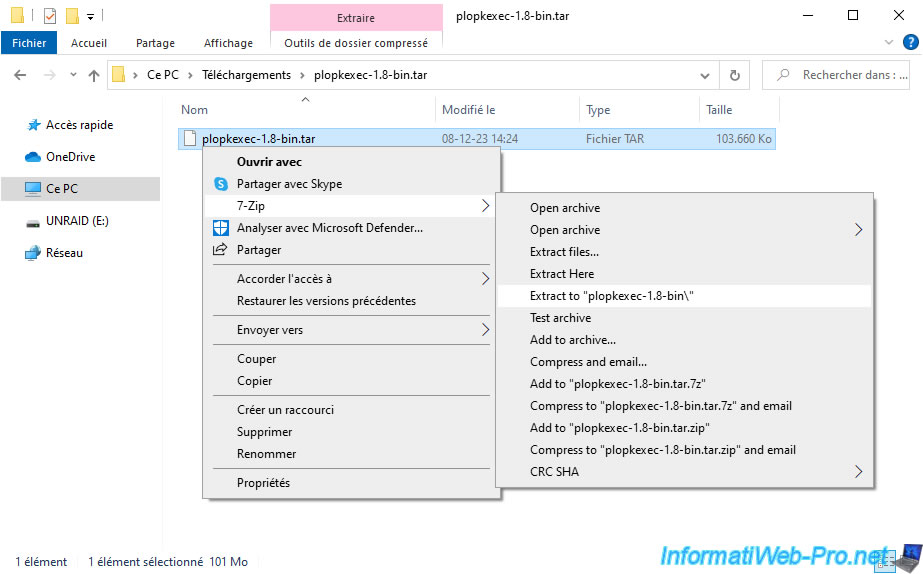Sort files by the Nom column header
Viewport: 923px width, 574px height.
[195, 110]
